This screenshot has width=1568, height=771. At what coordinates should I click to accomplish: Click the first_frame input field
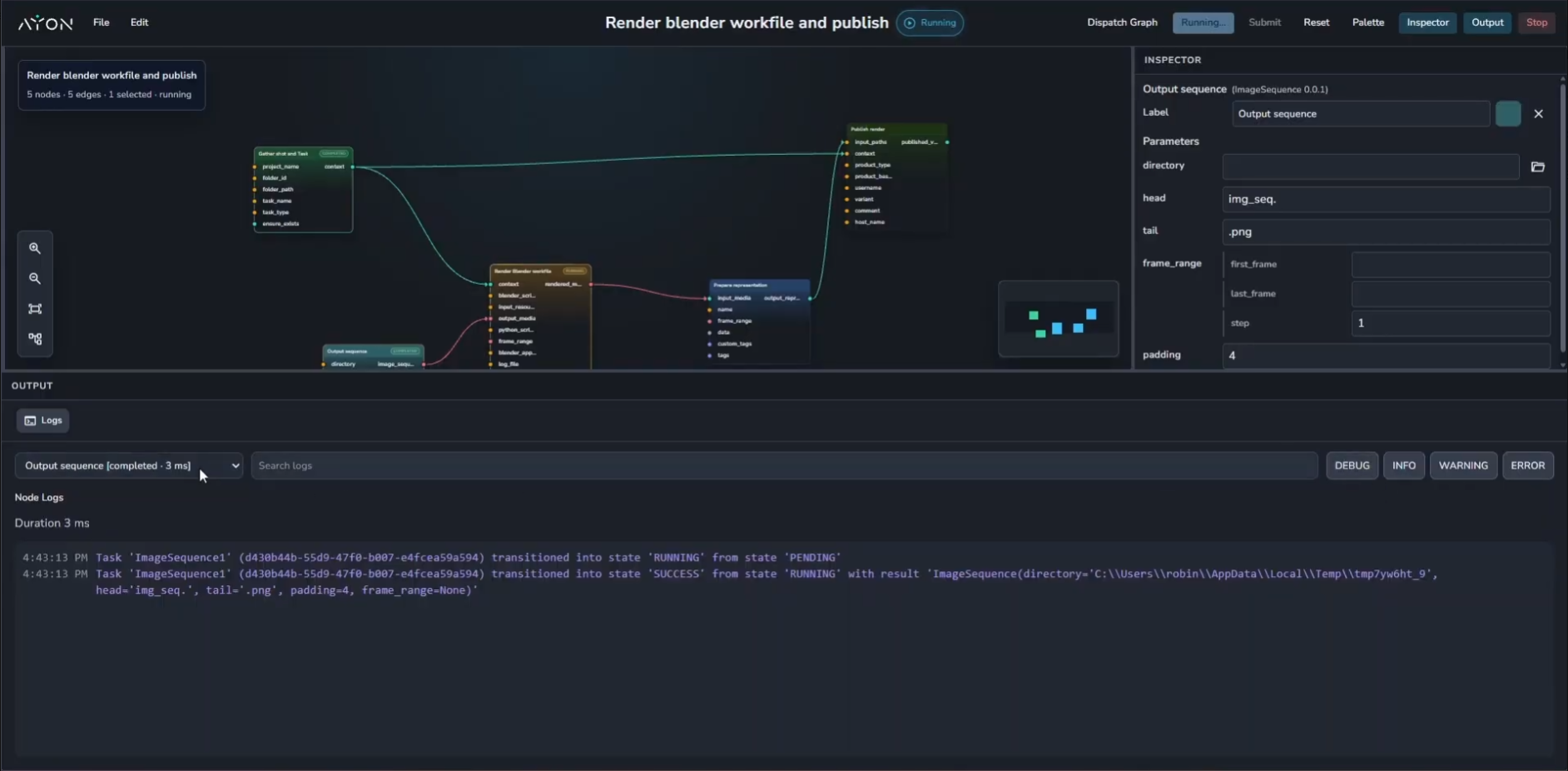click(1451, 265)
